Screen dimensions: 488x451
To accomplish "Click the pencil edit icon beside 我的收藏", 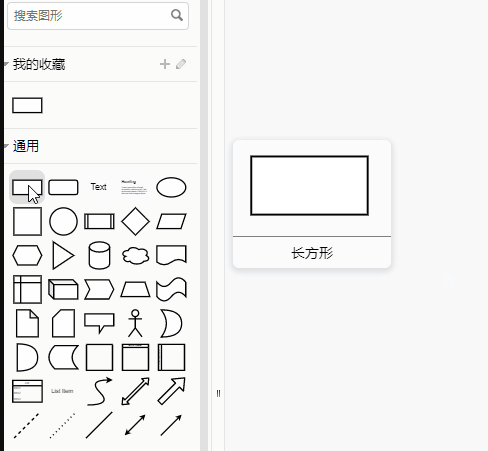I will (x=181, y=64).
